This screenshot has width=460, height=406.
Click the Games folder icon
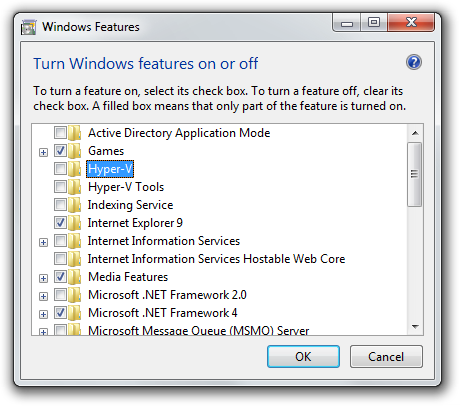pos(75,151)
